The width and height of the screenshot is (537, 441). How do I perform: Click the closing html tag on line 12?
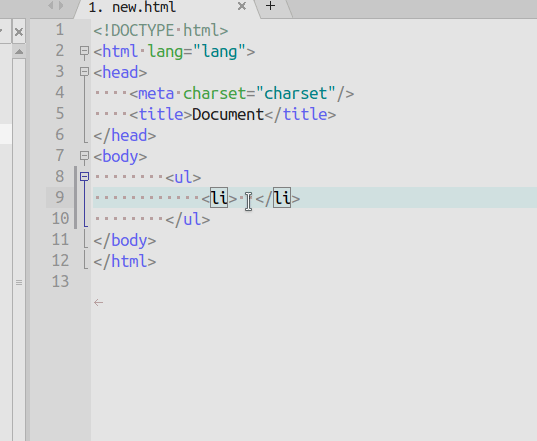[125, 262]
